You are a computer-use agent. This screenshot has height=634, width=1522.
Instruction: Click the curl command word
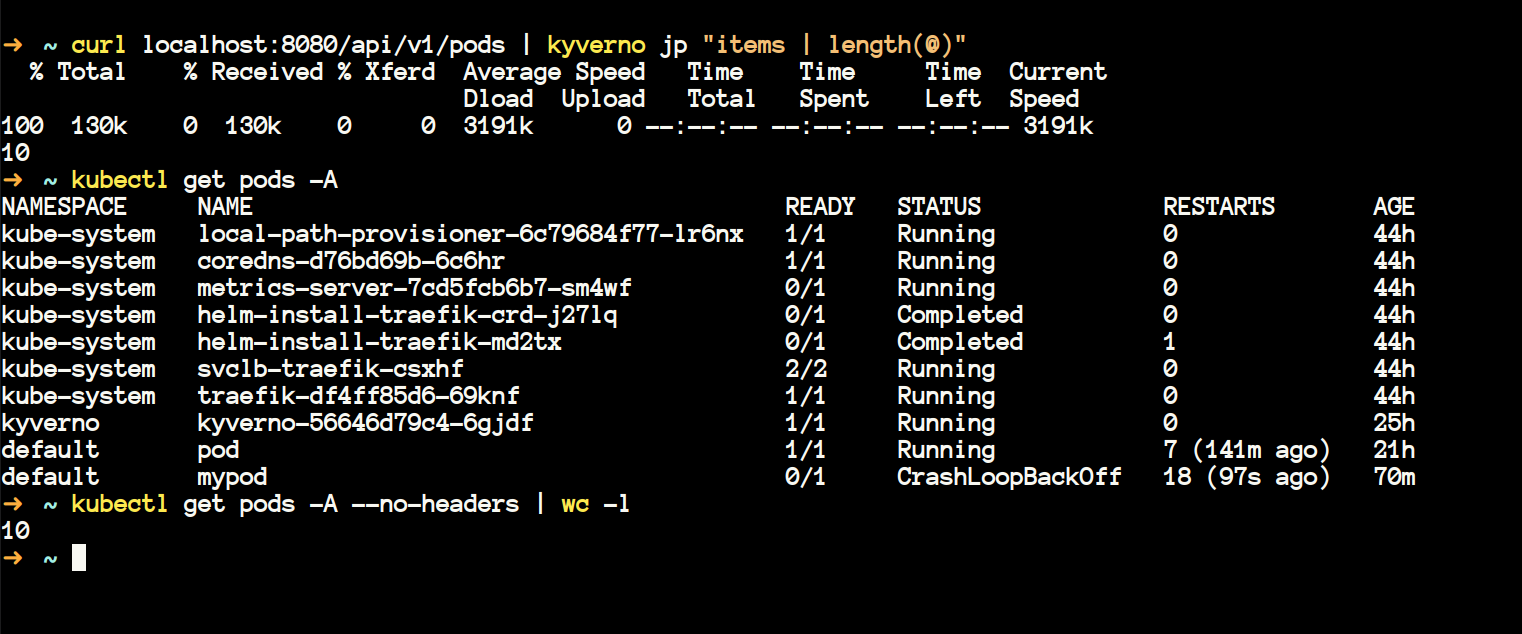99,45
